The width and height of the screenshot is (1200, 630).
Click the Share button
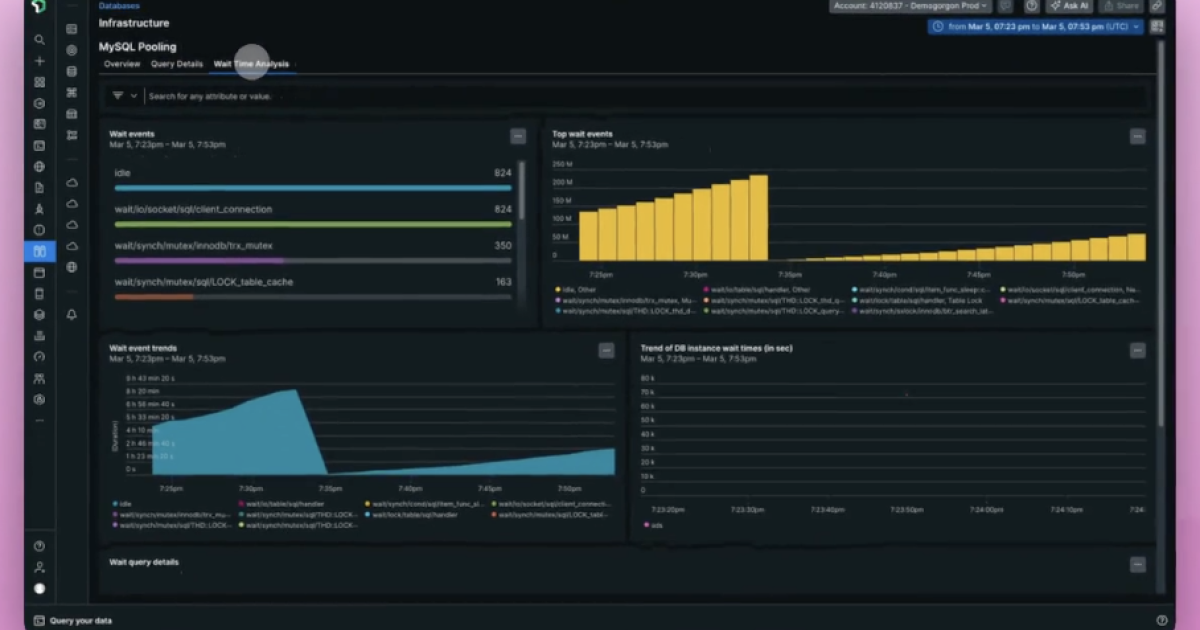coord(1121,6)
